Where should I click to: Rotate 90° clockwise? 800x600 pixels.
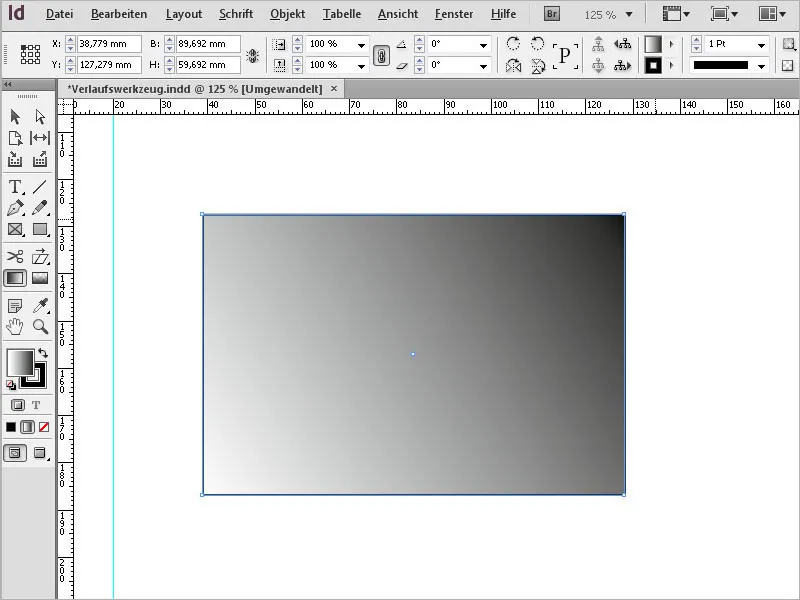coord(513,44)
